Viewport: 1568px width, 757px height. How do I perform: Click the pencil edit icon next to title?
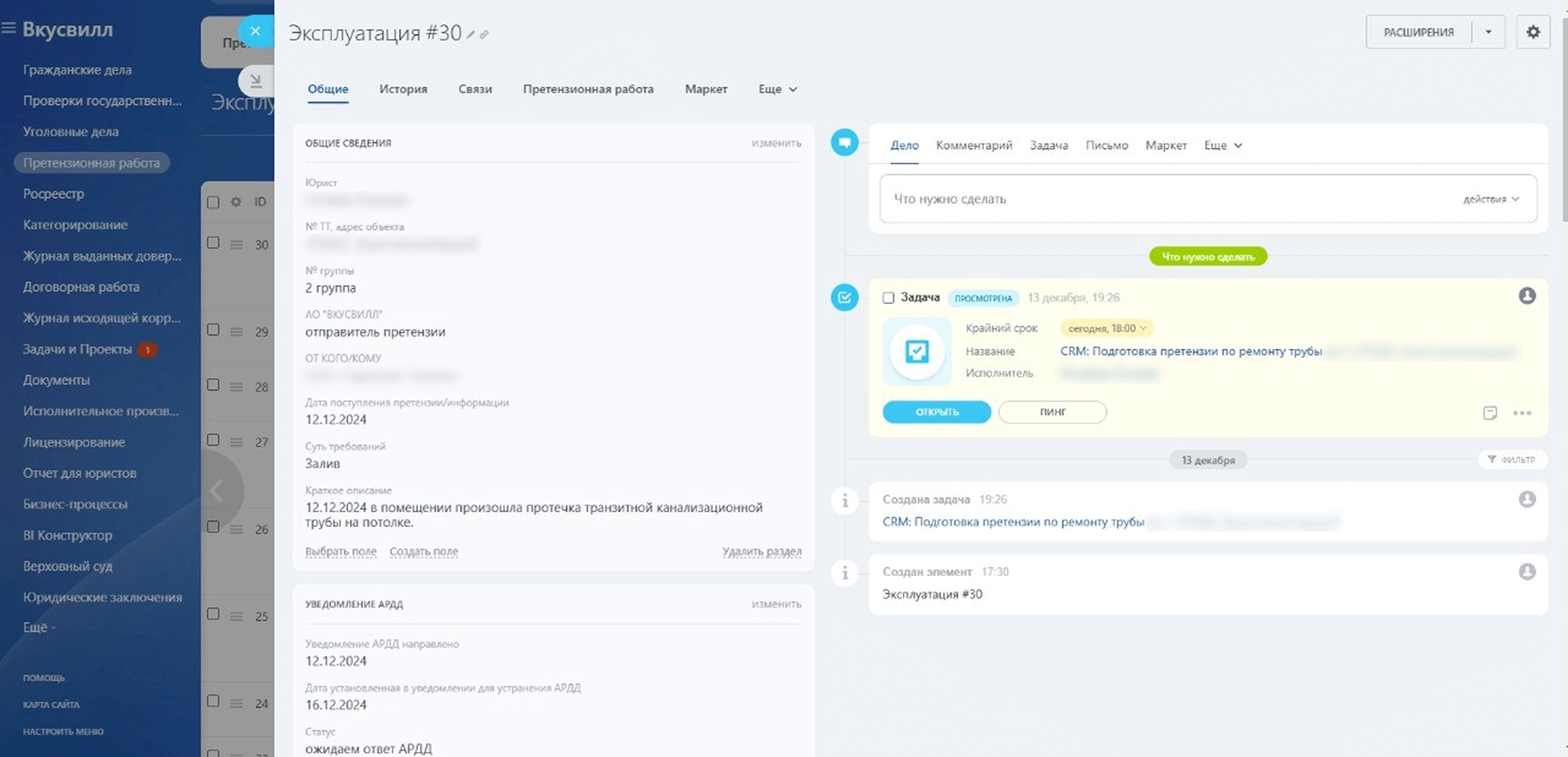(470, 35)
